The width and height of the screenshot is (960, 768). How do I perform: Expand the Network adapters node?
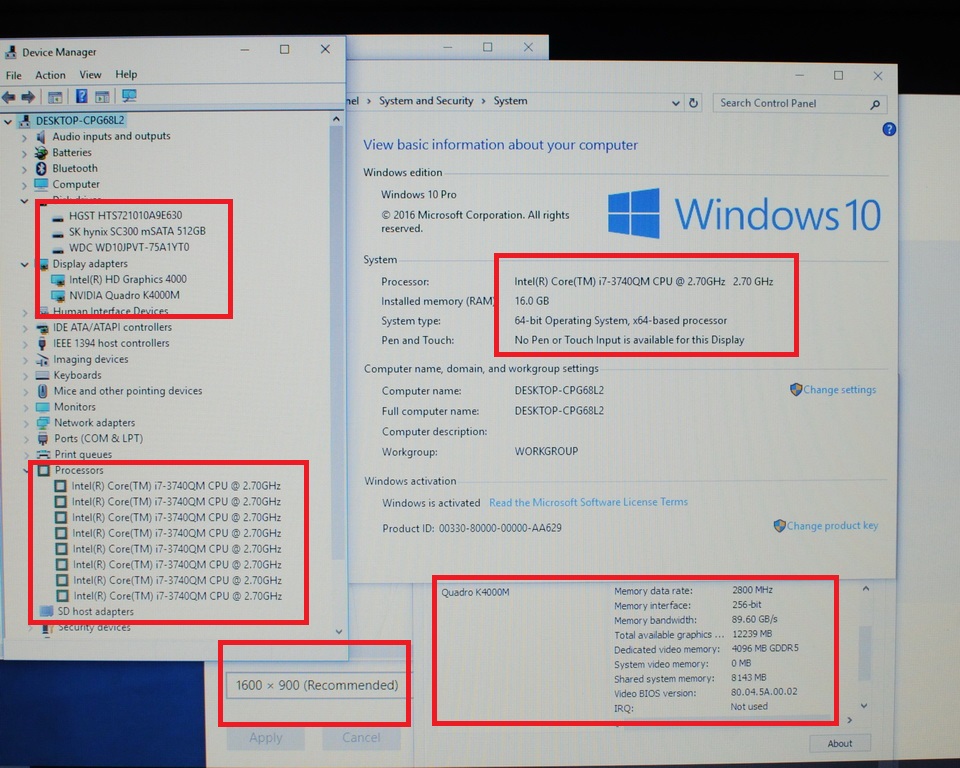(x=26, y=424)
